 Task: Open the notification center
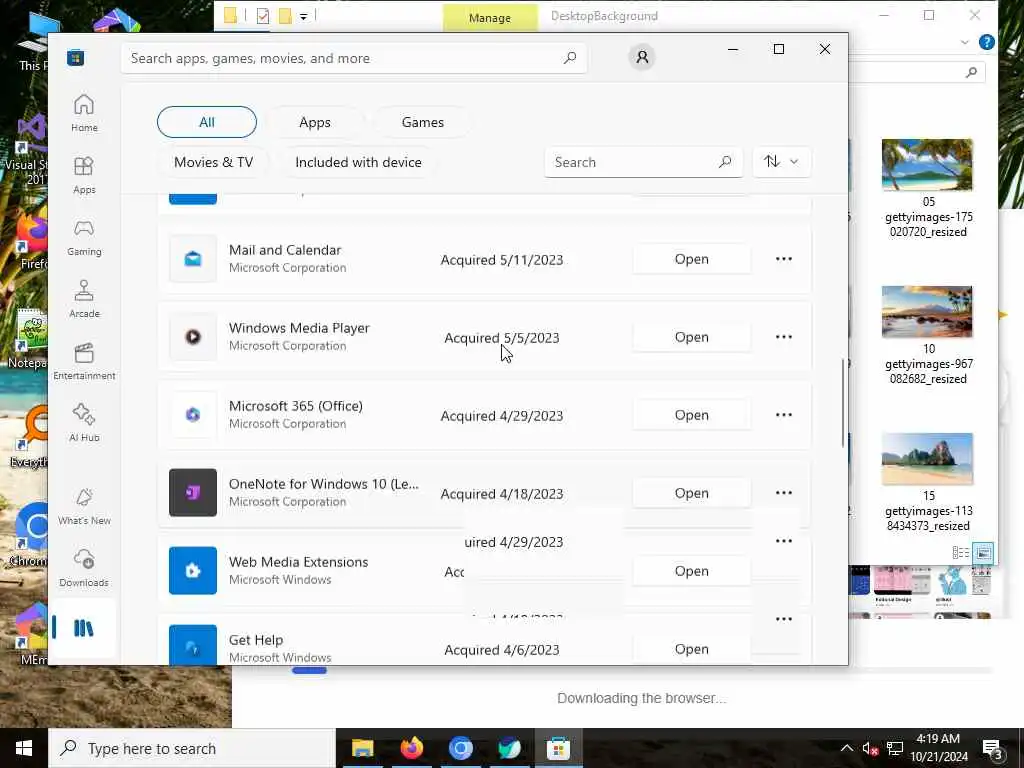(x=992, y=748)
